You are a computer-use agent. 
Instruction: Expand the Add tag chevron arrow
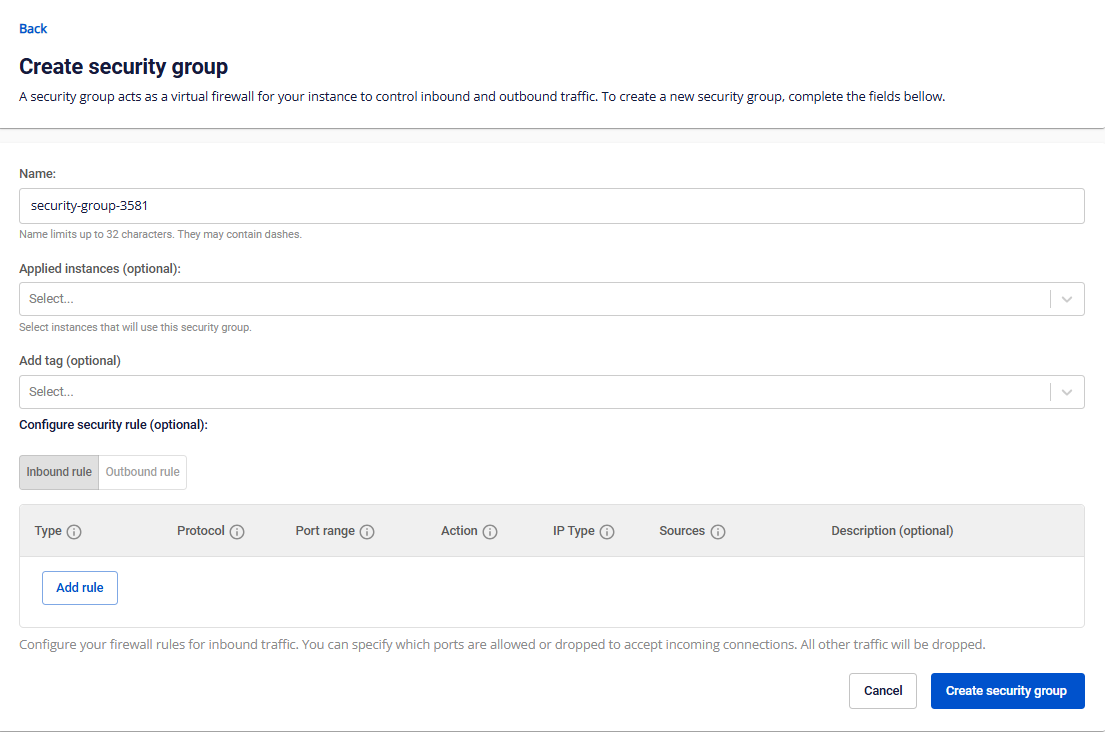tap(1067, 392)
